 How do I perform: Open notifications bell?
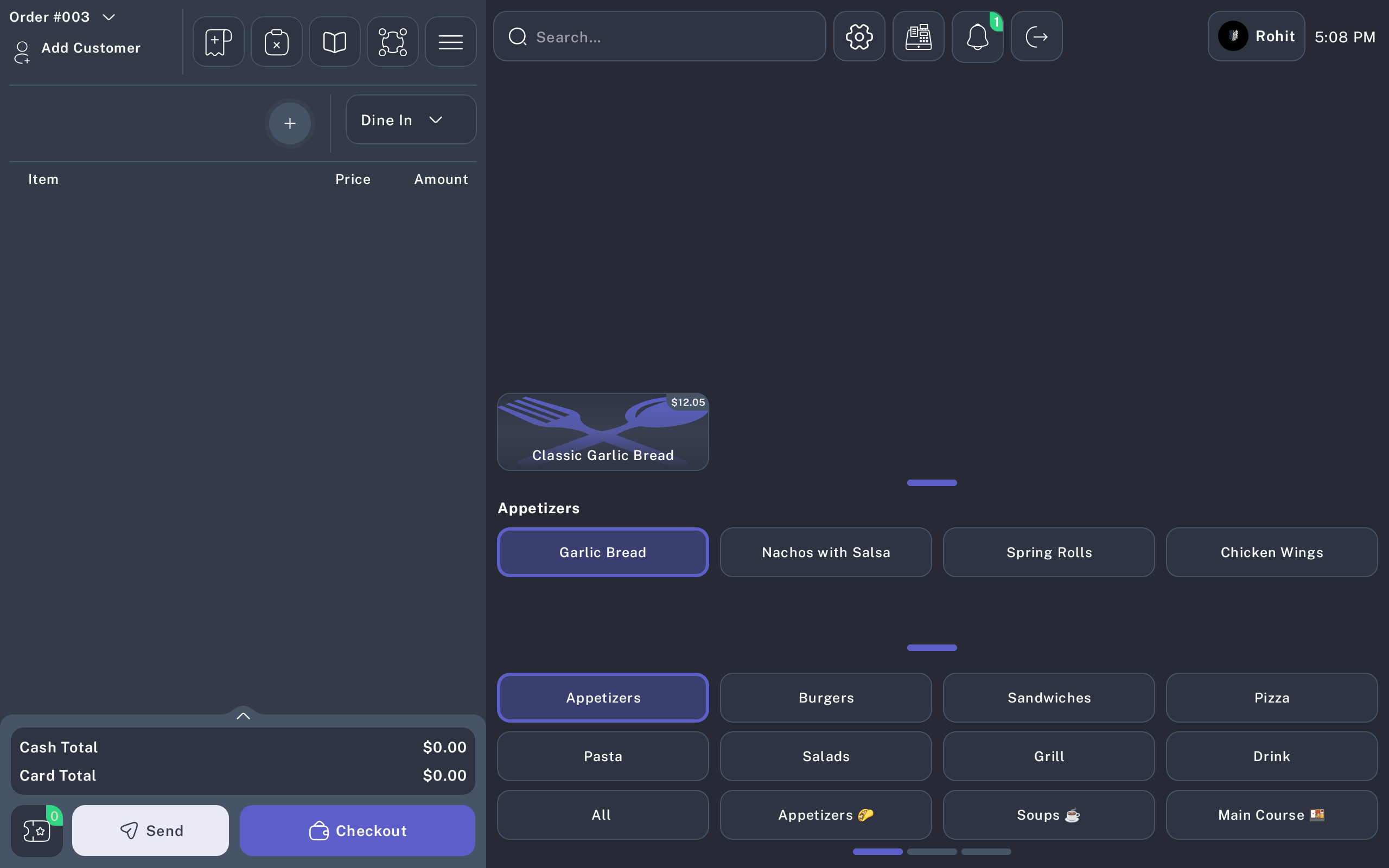point(978,36)
